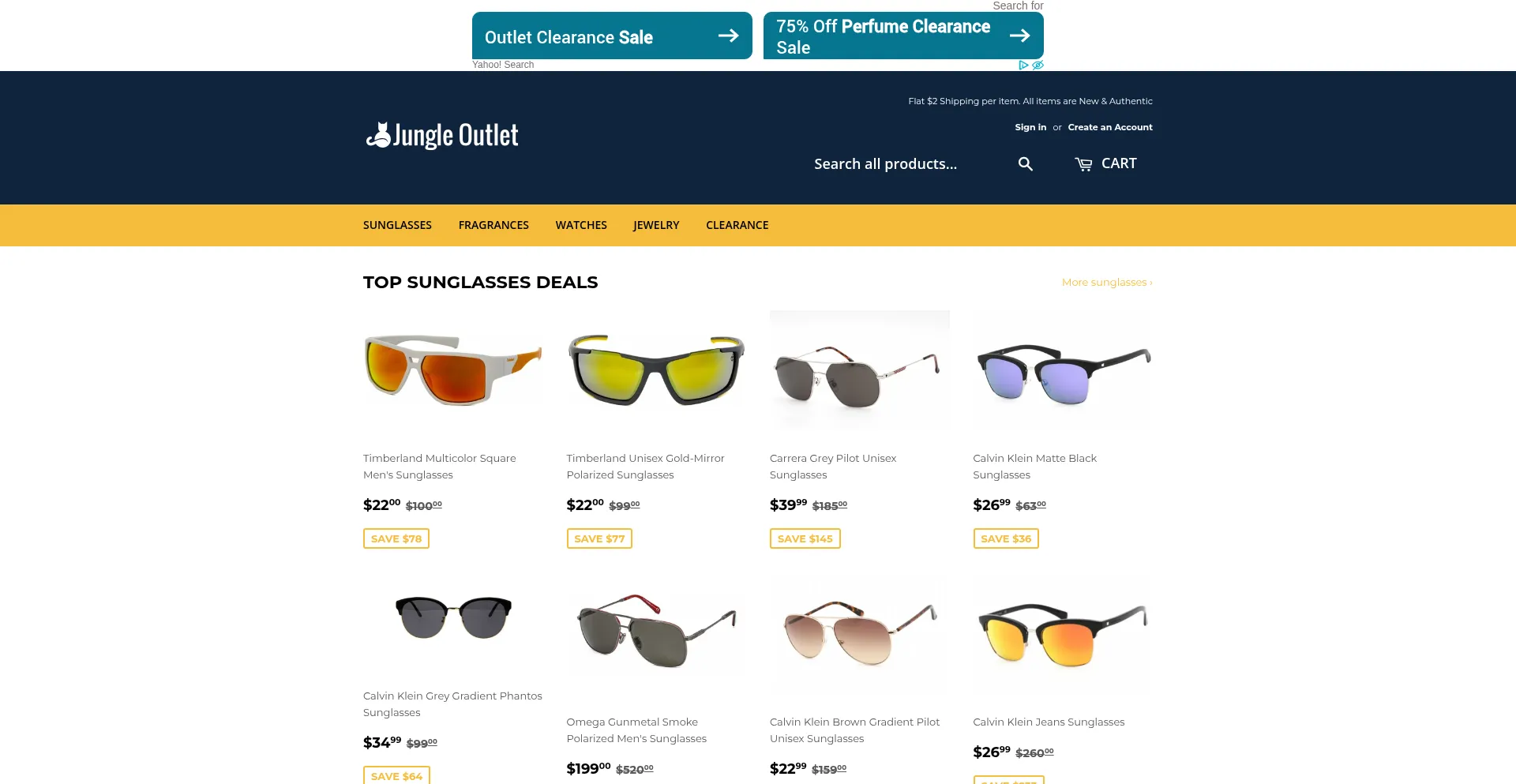View Timberland Multicolor Square sunglasses image
Image resolution: width=1516 pixels, height=784 pixels.
pos(453,369)
